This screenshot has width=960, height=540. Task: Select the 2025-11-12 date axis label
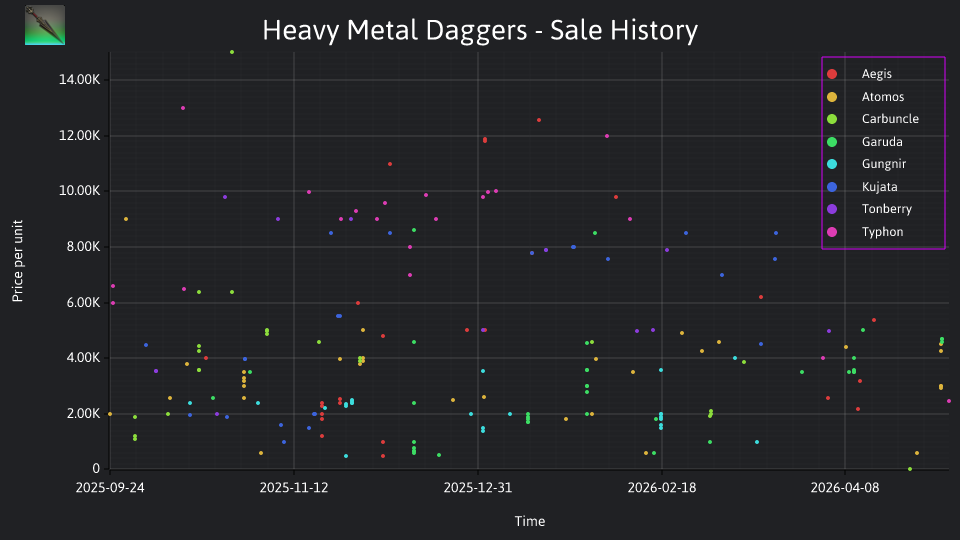coord(294,488)
